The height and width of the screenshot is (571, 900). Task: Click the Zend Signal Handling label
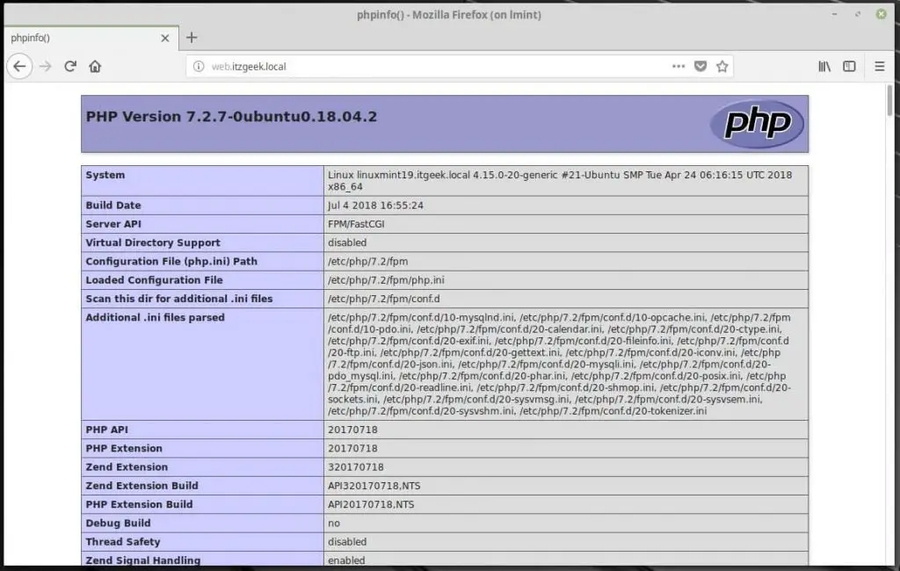pyautogui.click(x=143, y=561)
